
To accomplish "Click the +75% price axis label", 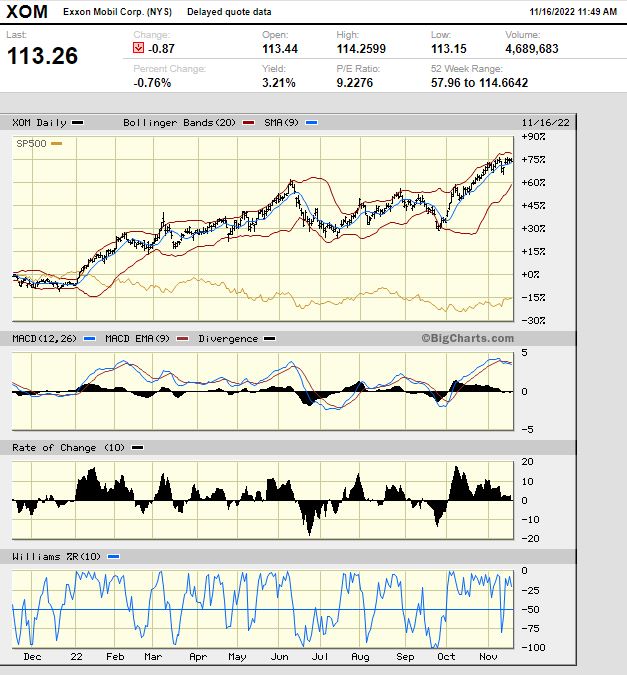I will pos(533,159).
